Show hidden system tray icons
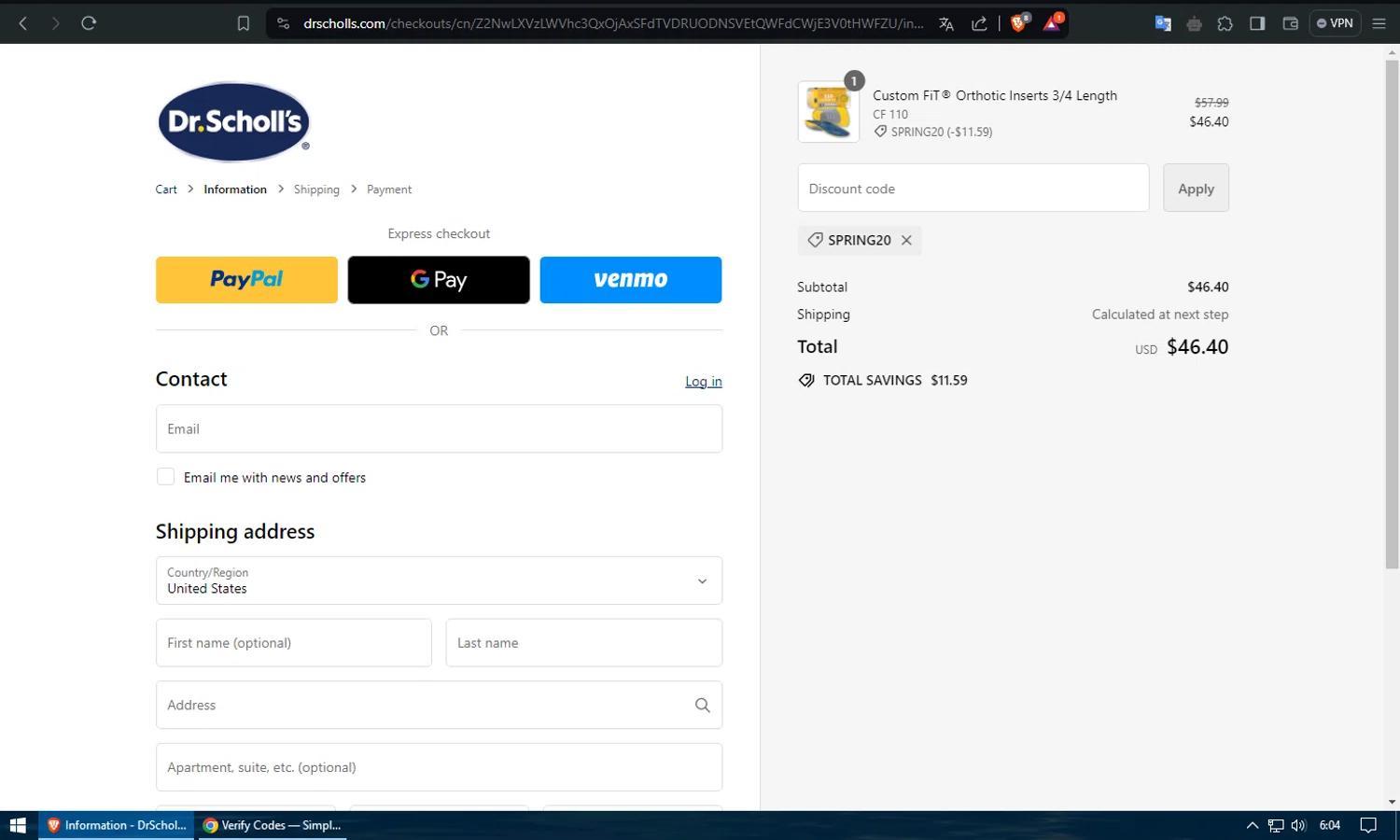This screenshot has height=840, width=1400. point(1253,825)
